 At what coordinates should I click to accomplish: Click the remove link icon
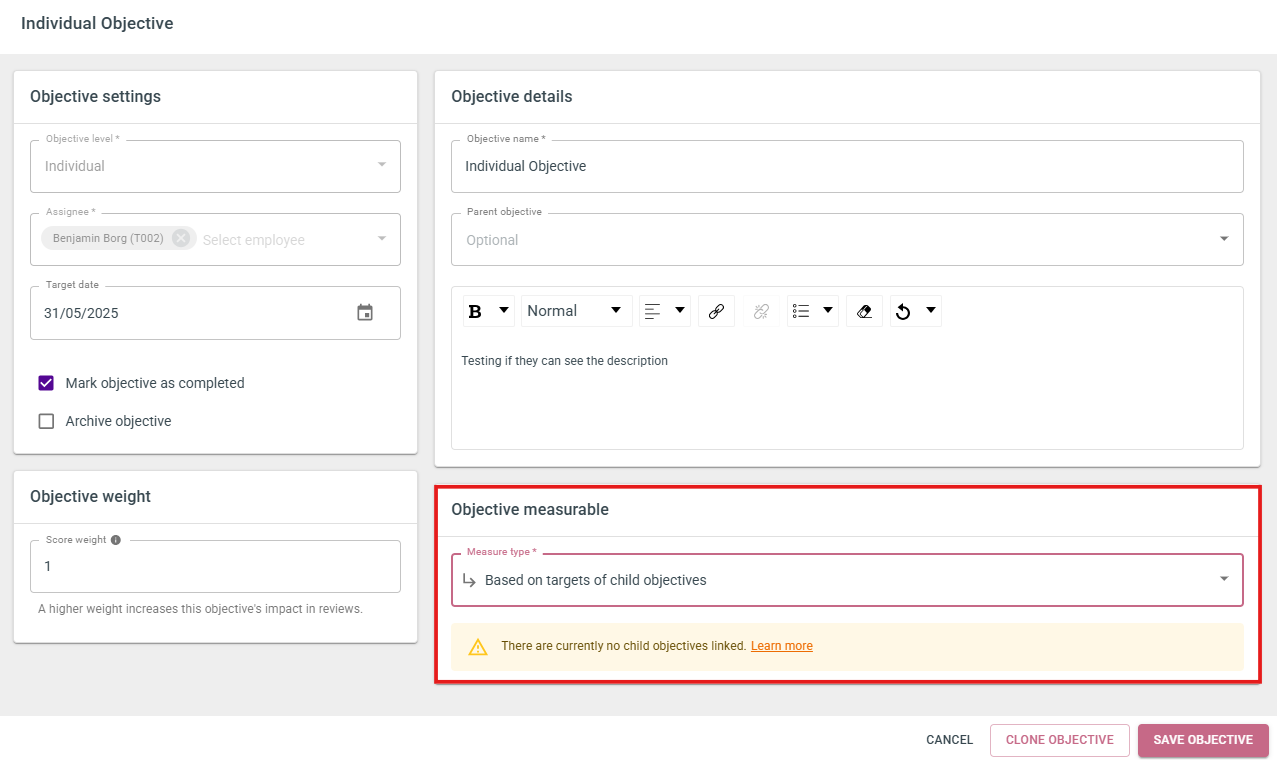point(761,311)
